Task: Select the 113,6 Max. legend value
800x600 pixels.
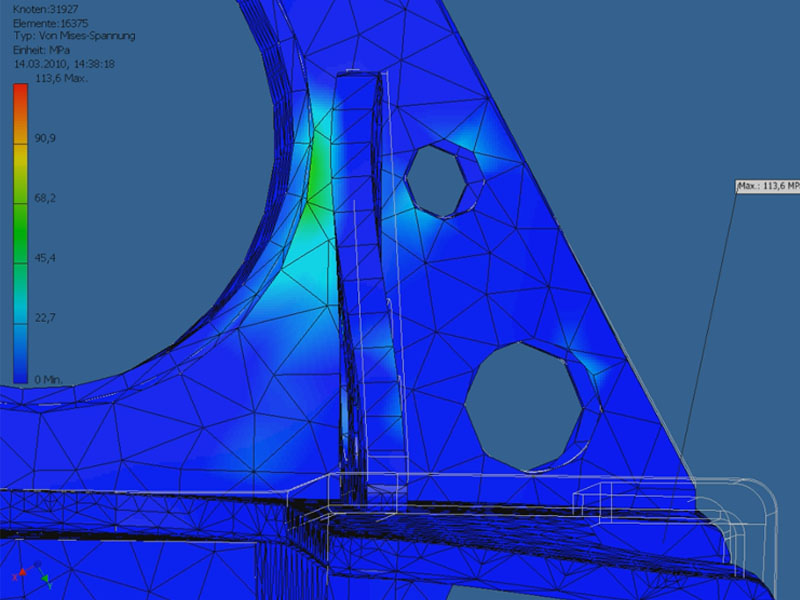Action: coord(61,78)
